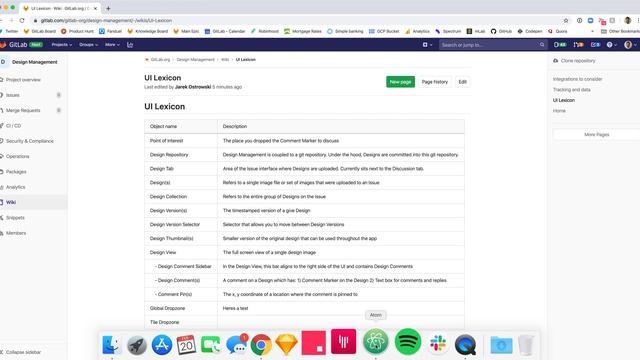Click the '- Comment Pin(s)' cell
Viewport: 640px width, 360px height.
tap(181, 294)
